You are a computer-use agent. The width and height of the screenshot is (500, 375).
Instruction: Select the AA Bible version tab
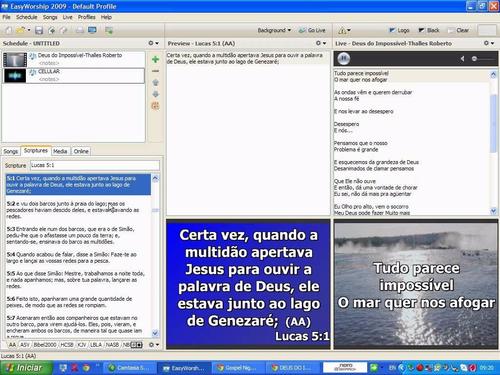click(x=12, y=345)
